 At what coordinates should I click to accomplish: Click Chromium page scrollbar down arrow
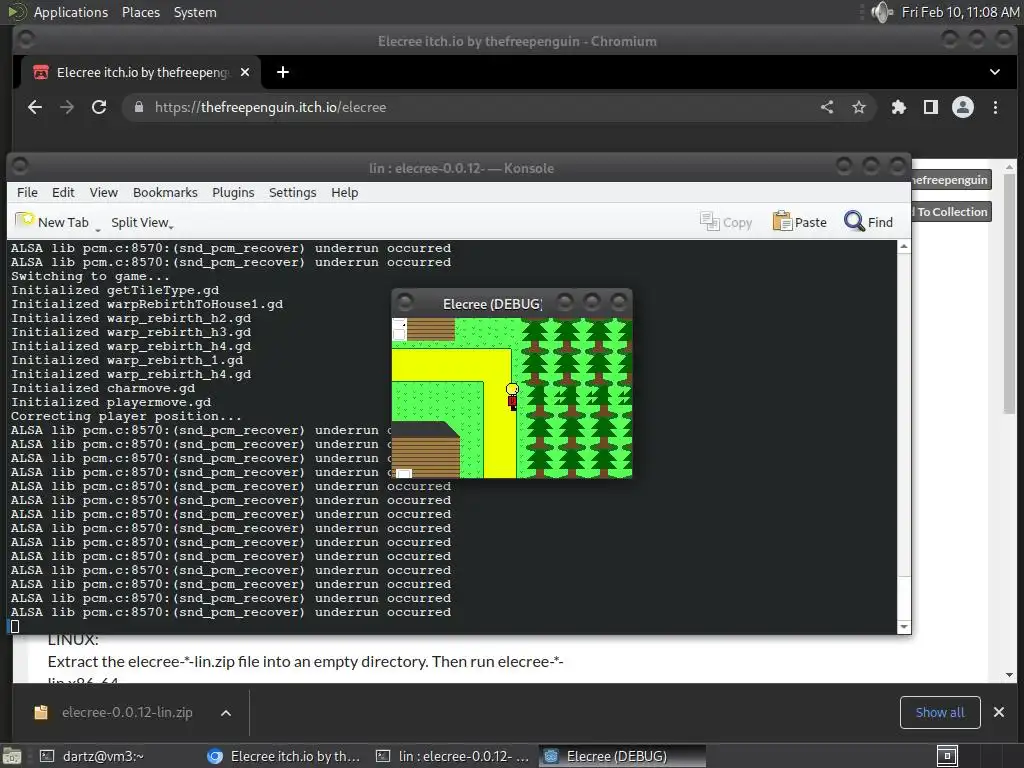[1010, 675]
